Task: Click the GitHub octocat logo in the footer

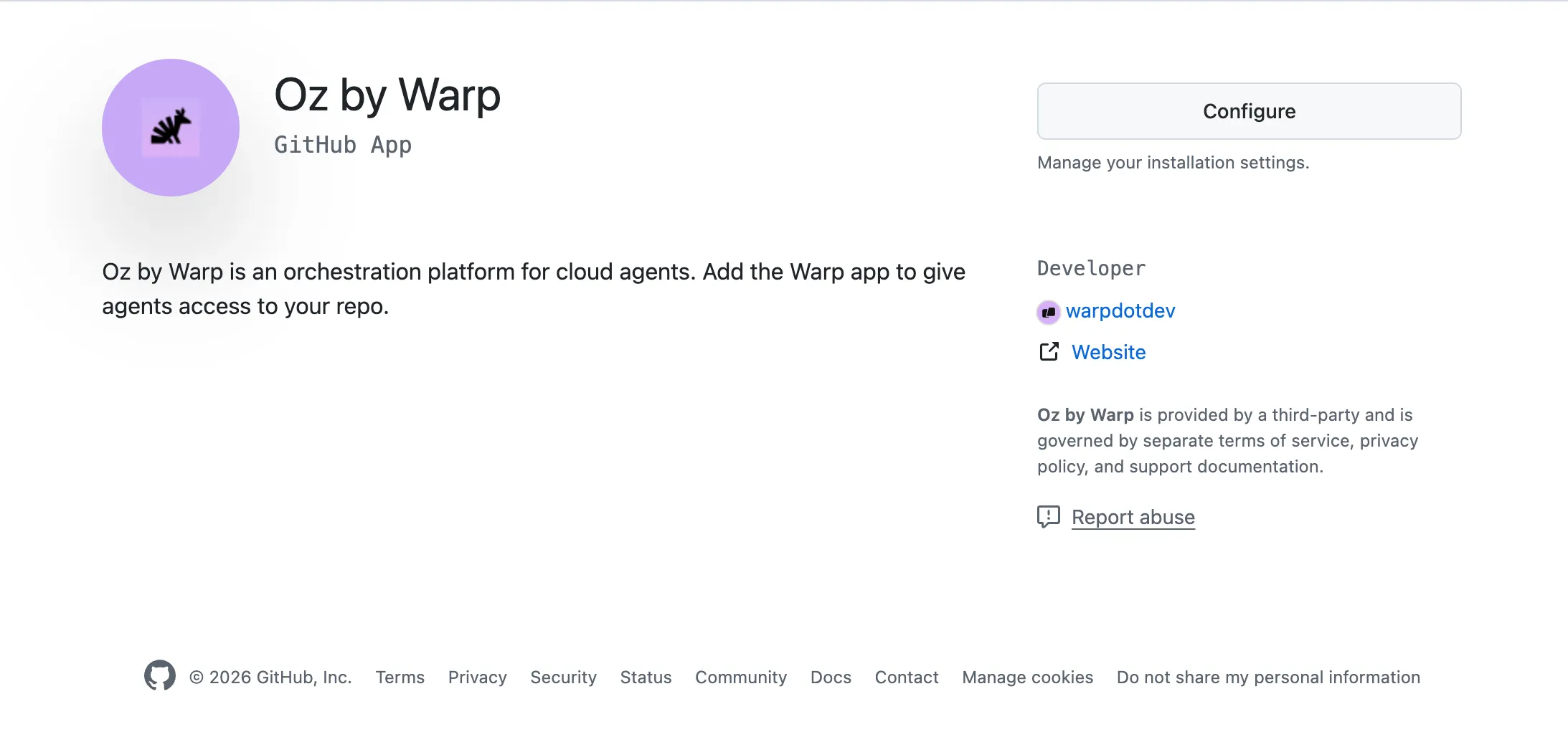Action: point(161,675)
